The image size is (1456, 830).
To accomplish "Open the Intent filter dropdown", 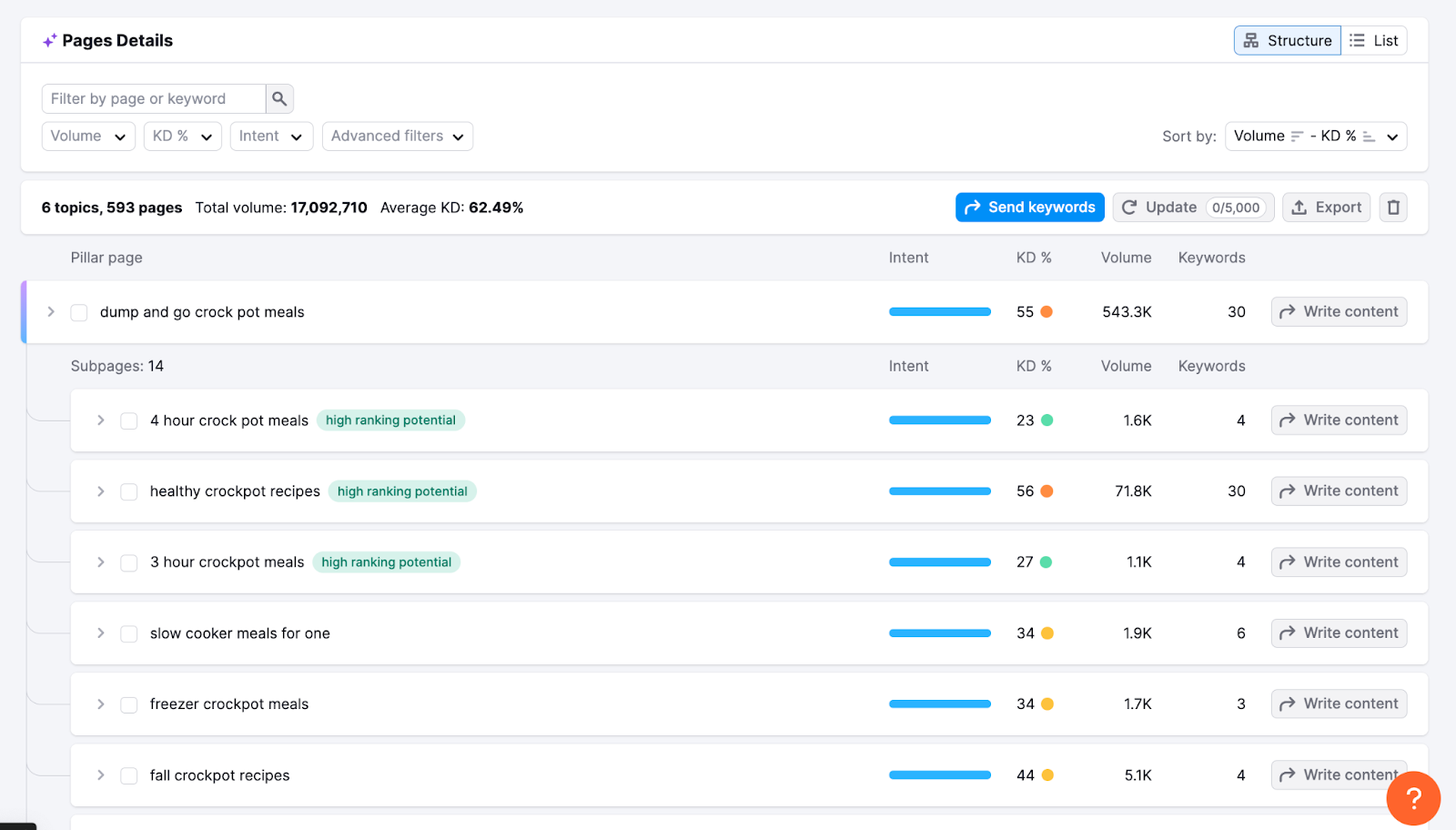I will 271,137.
